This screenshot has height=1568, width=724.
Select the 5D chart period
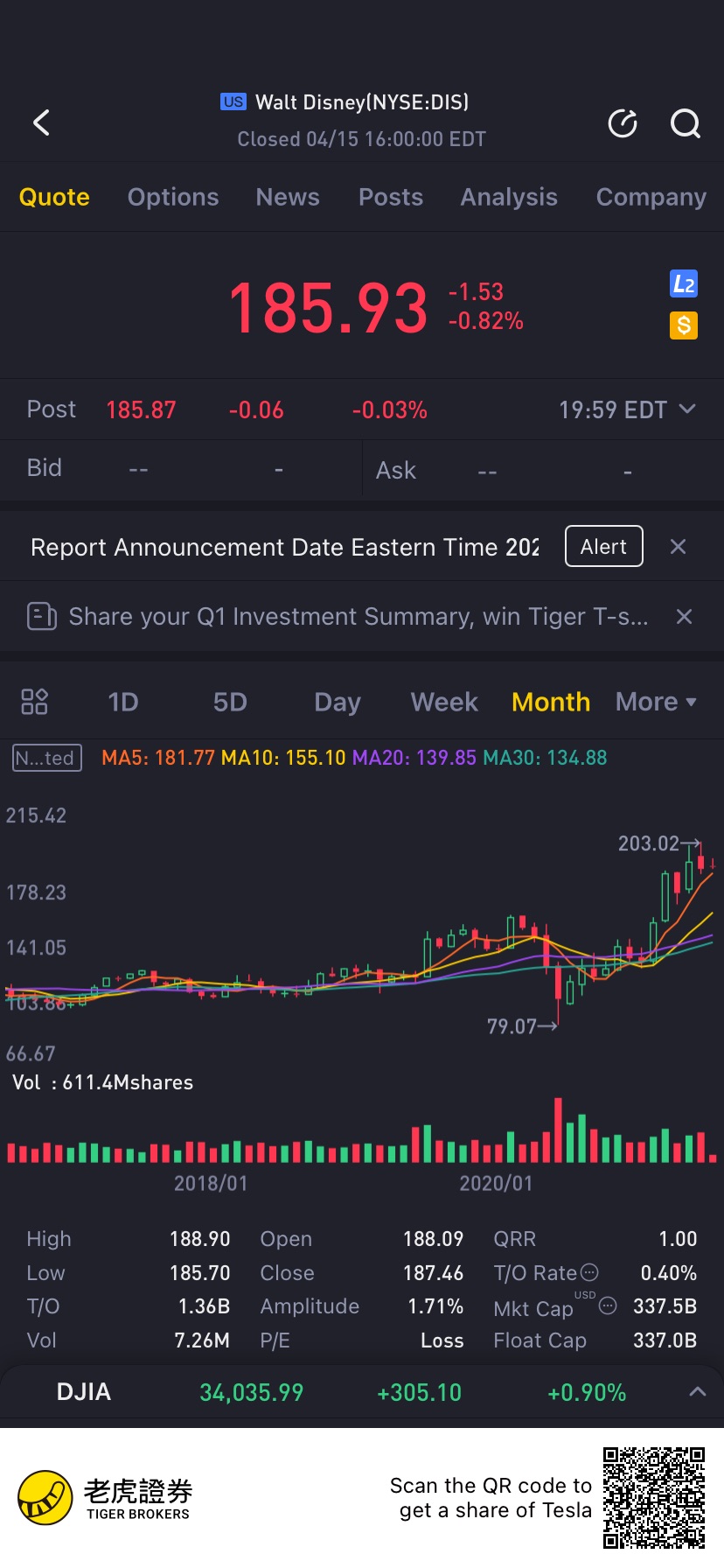tap(230, 702)
